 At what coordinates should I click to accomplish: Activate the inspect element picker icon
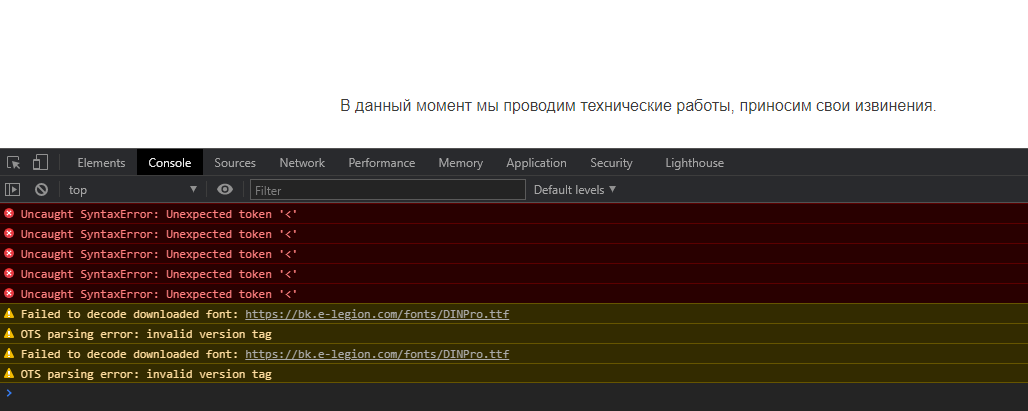14,163
